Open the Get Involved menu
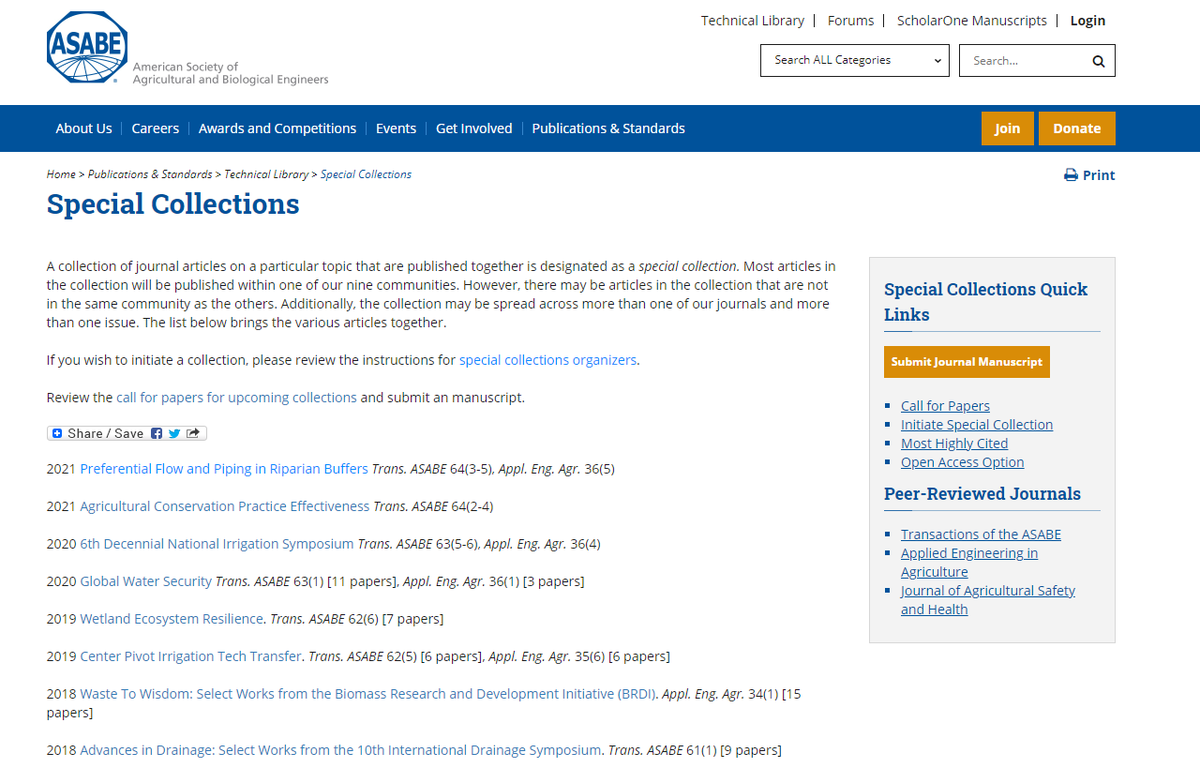The image size is (1200, 768). point(474,128)
